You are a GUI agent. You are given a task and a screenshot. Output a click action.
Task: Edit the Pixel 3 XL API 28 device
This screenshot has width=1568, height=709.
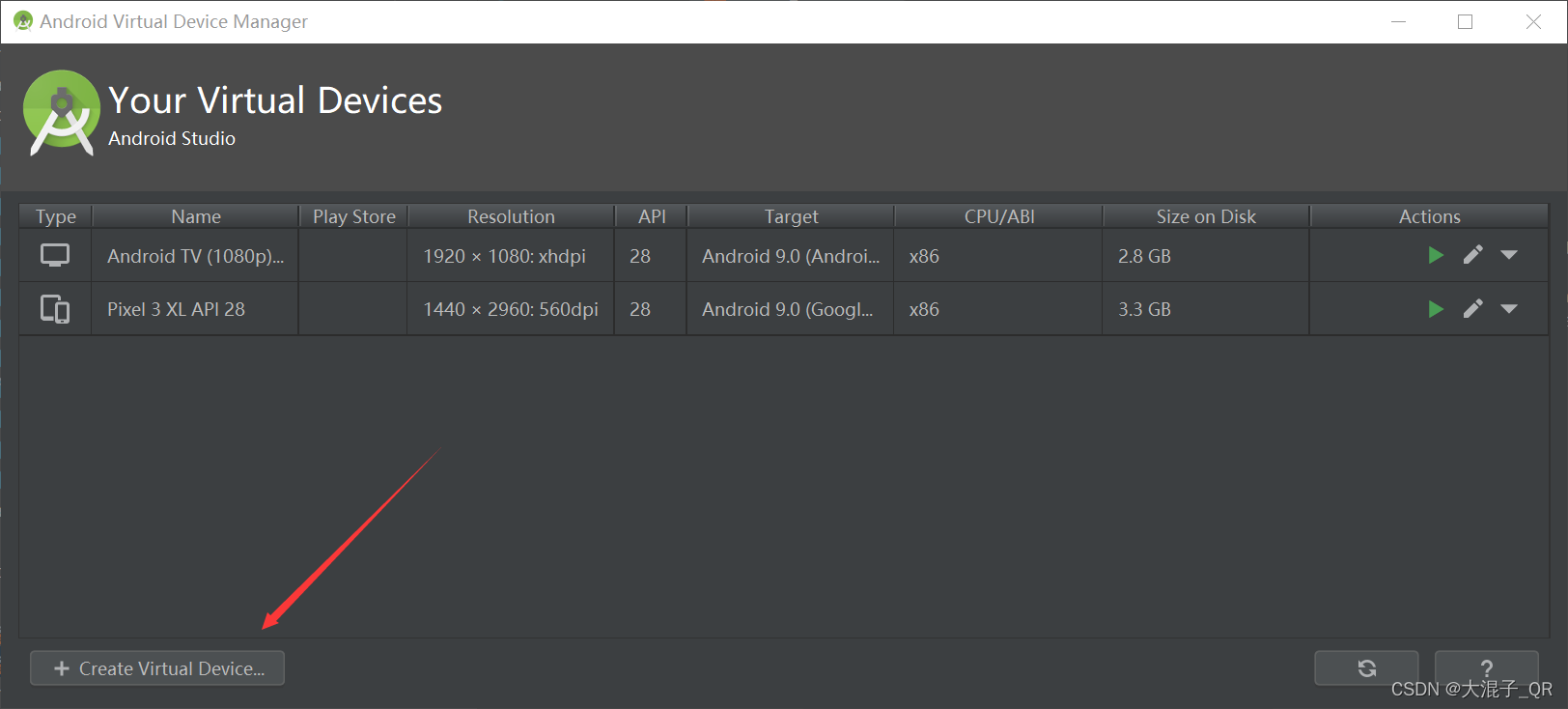pos(1472,309)
